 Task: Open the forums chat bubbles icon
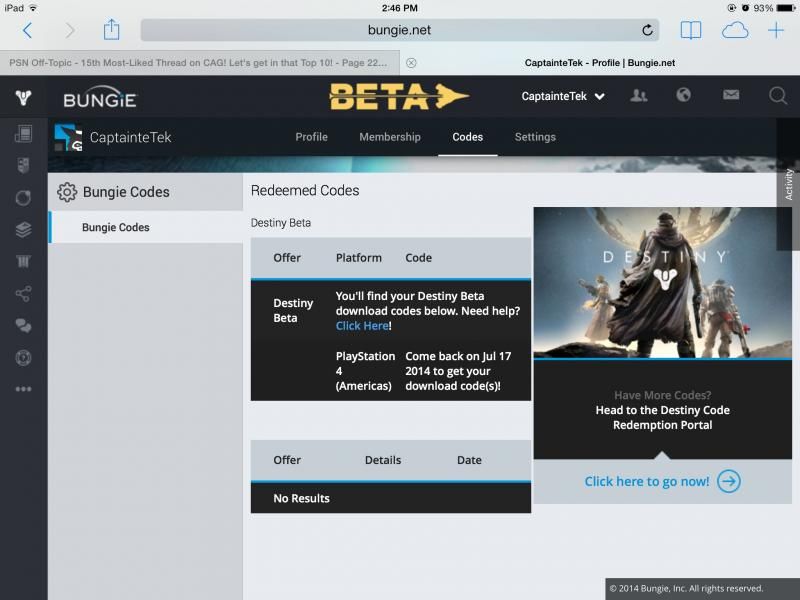click(23, 326)
